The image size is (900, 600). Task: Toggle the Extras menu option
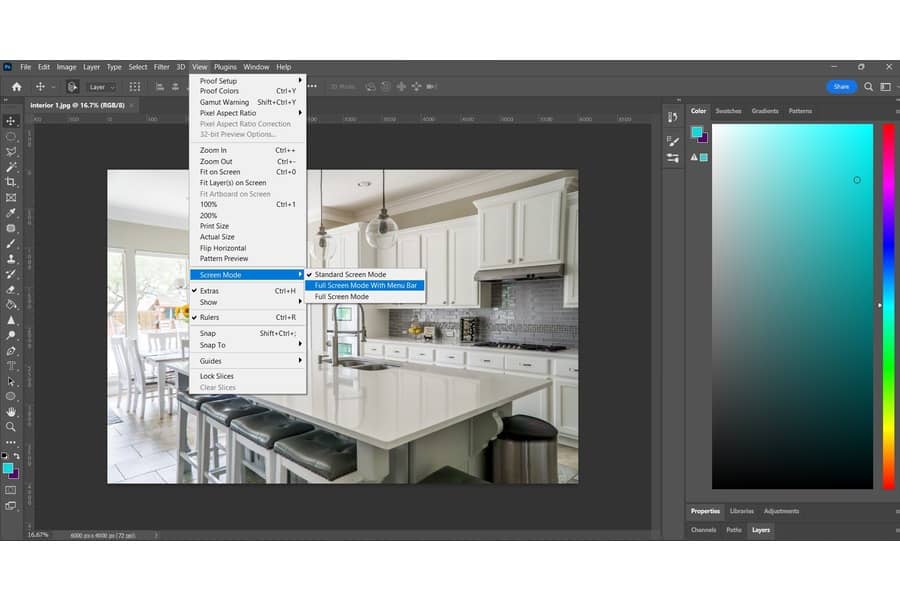[210, 291]
